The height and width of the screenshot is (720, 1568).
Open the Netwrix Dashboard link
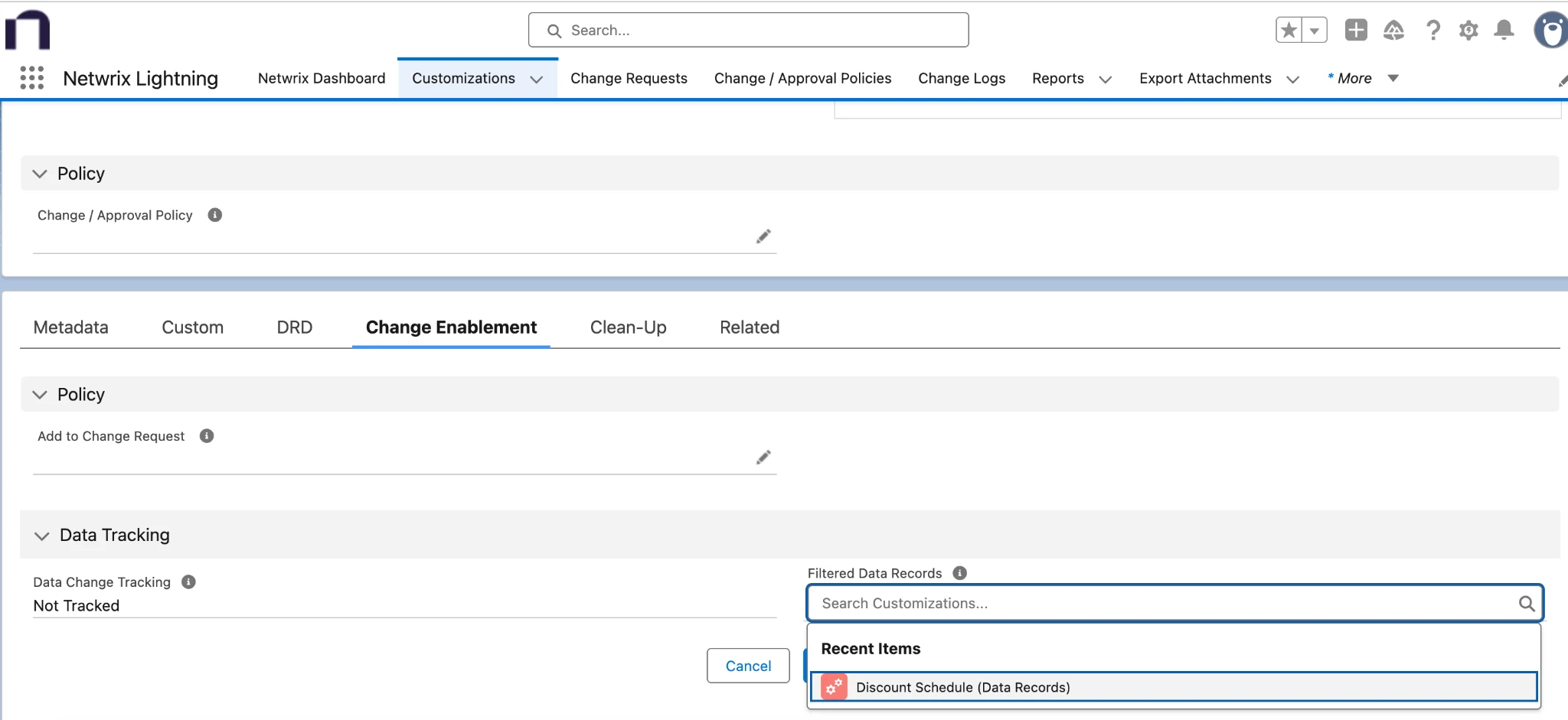[x=321, y=78]
